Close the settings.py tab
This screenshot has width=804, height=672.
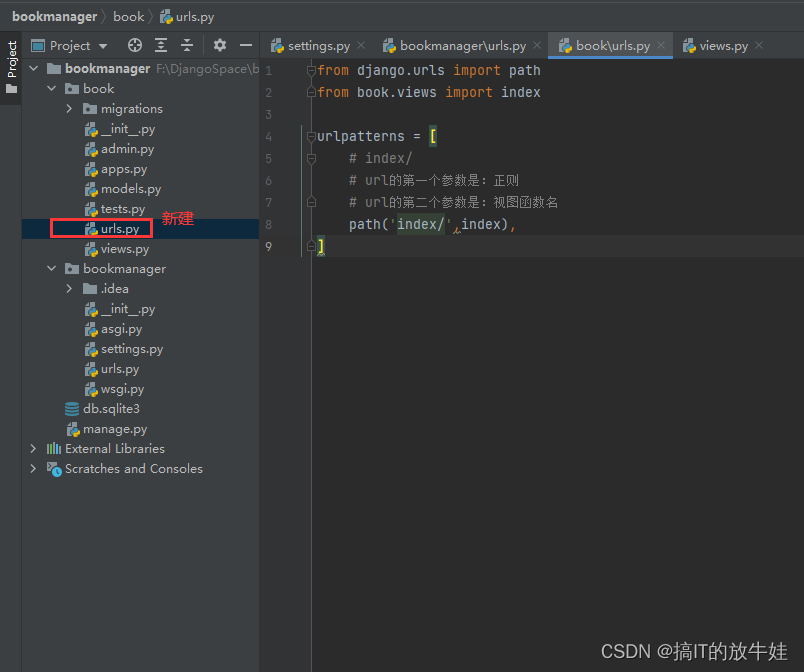point(361,46)
